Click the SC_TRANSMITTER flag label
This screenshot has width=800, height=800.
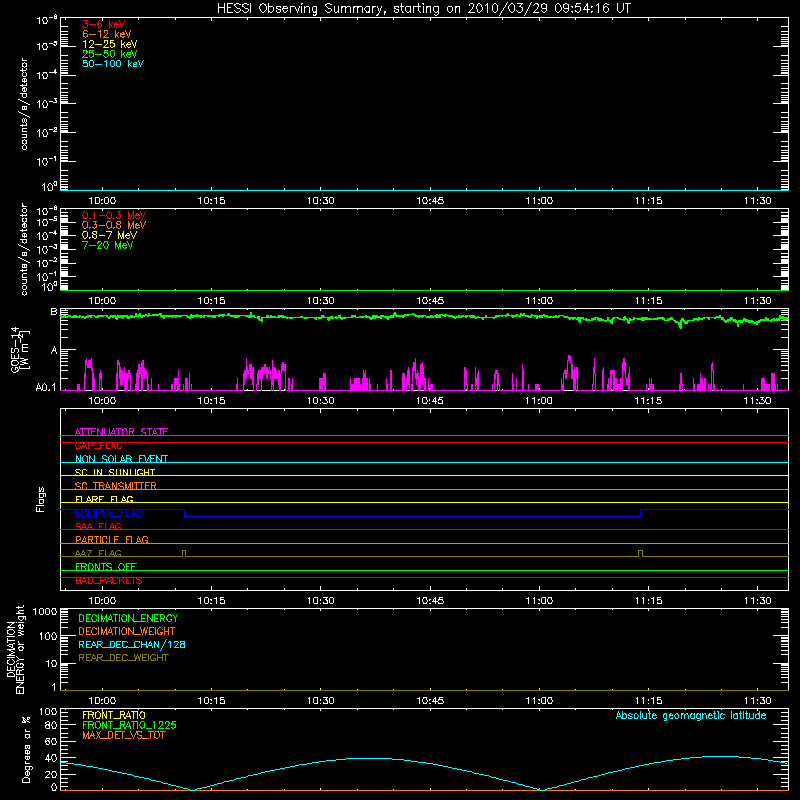tap(115, 486)
